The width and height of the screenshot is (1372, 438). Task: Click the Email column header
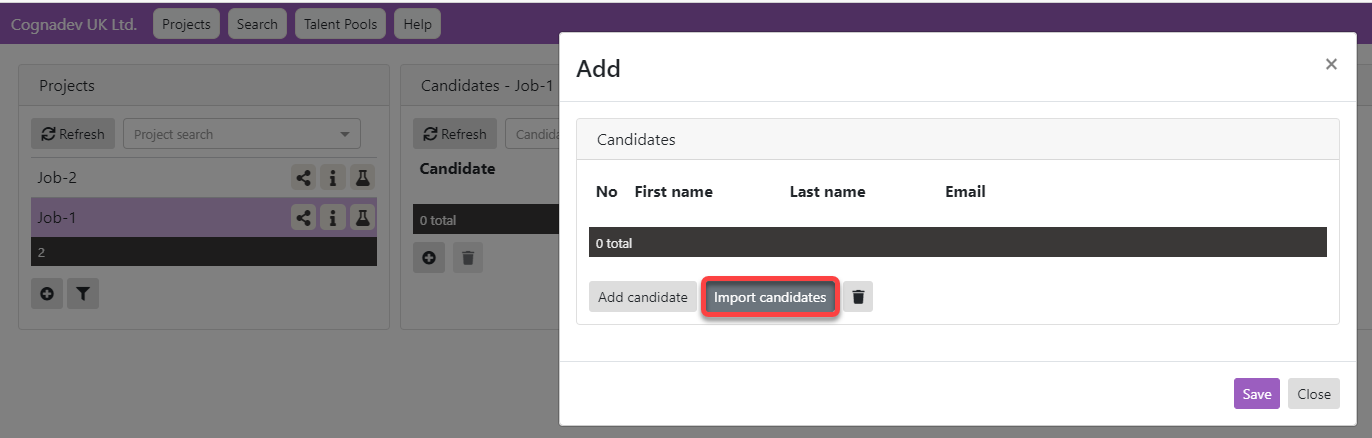965,191
